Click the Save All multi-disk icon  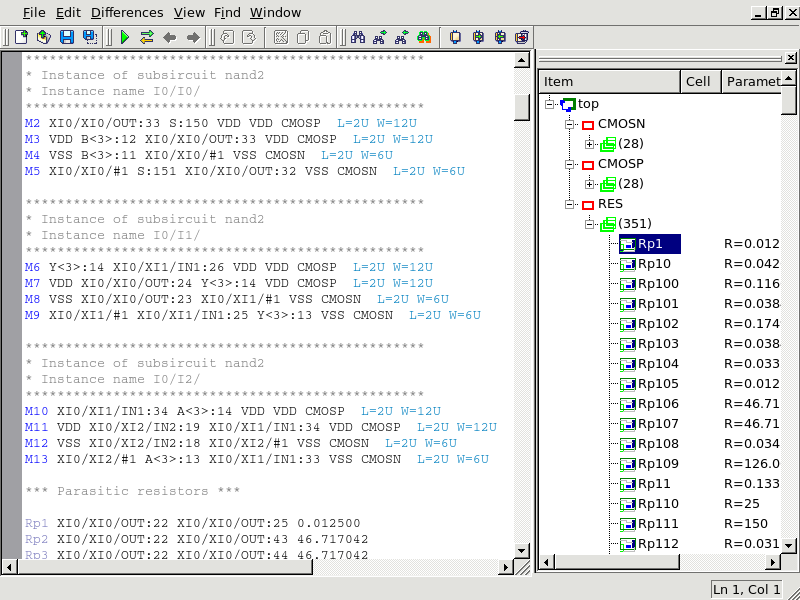point(90,37)
